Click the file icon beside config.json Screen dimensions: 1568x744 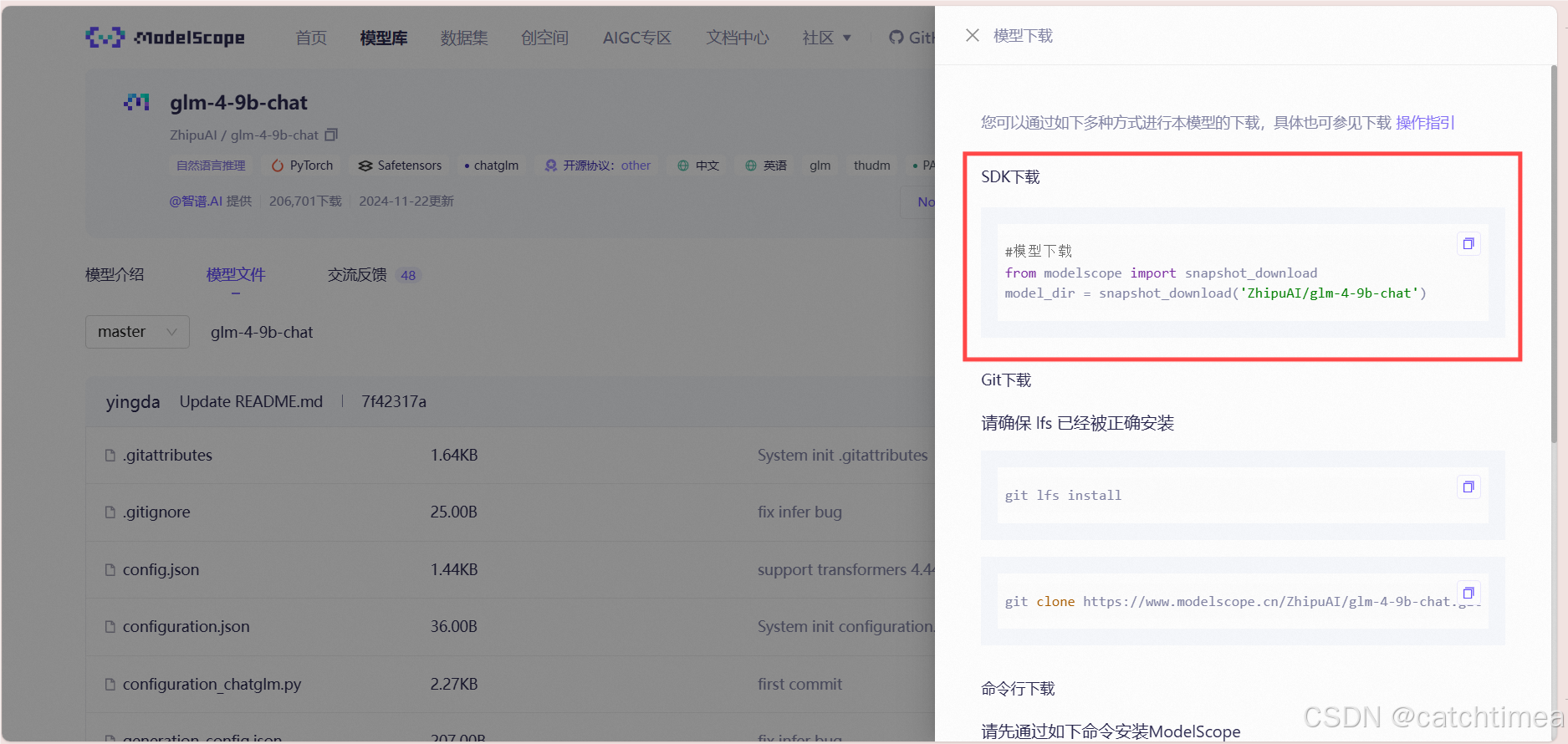coord(110,570)
